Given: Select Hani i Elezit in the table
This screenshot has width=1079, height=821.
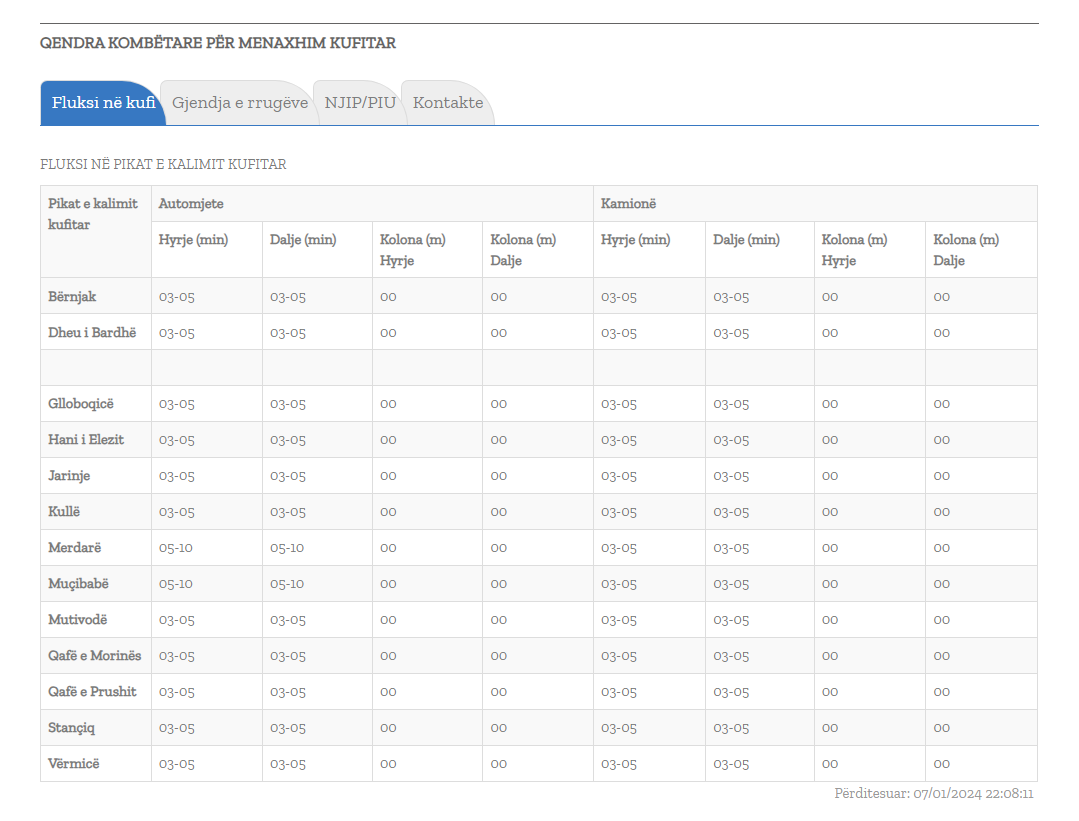Looking at the screenshot, I should click(86, 440).
